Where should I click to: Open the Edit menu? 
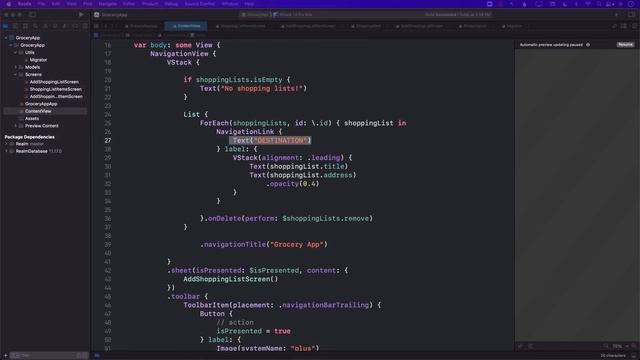pyautogui.click(x=56, y=4)
